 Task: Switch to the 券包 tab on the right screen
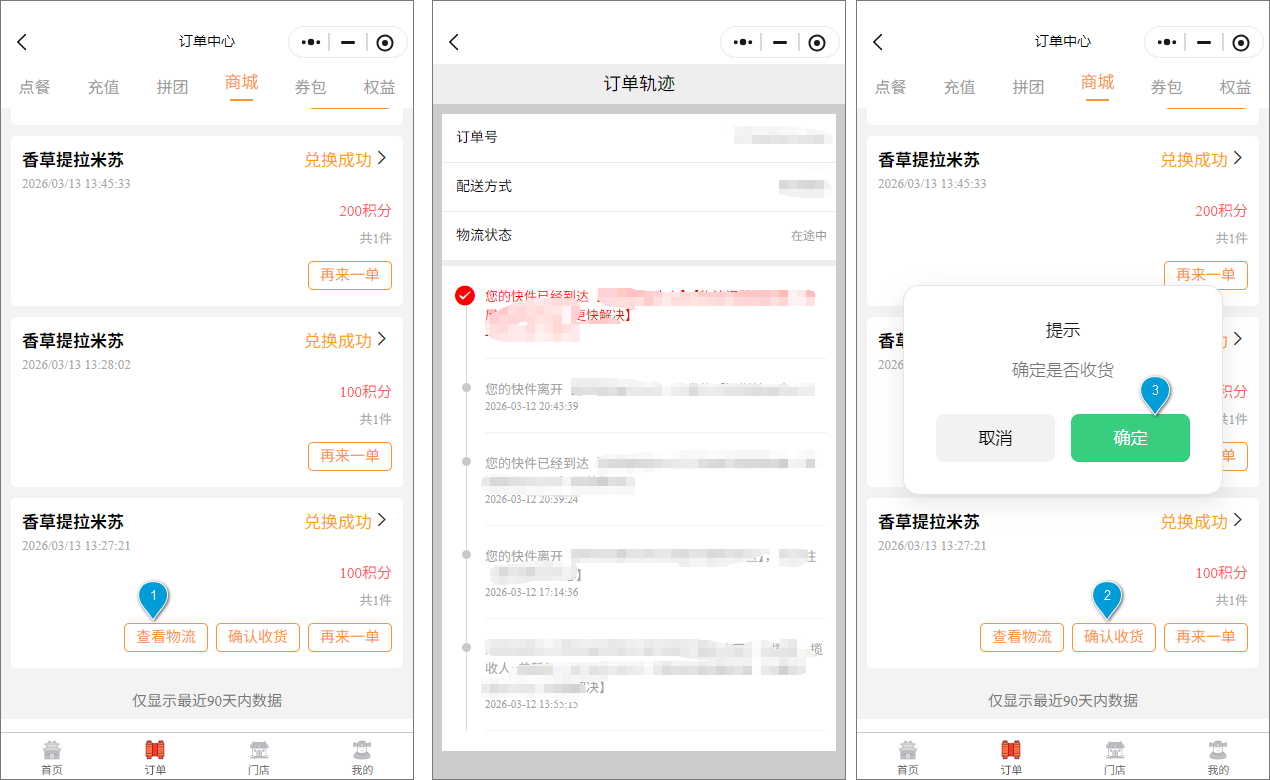[1166, 87]
